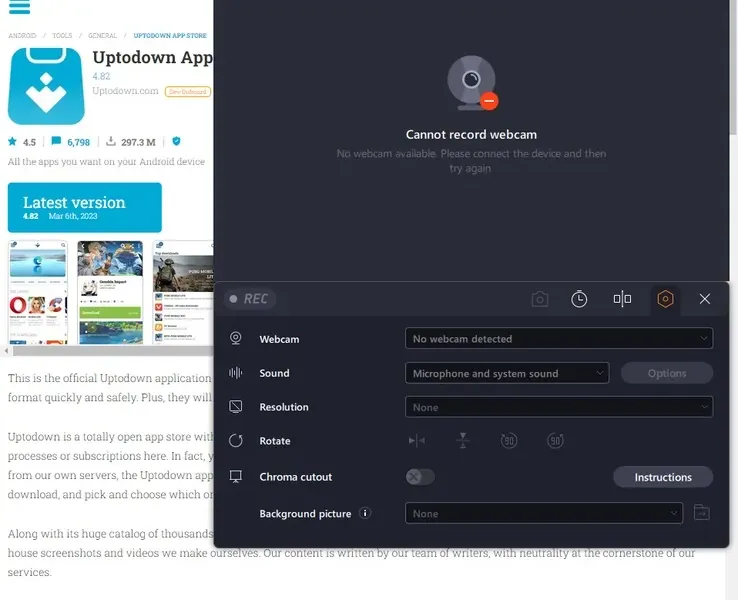Expand the Resolution dropdown
This screenshot has width=738, height=600.
(559, 407)
